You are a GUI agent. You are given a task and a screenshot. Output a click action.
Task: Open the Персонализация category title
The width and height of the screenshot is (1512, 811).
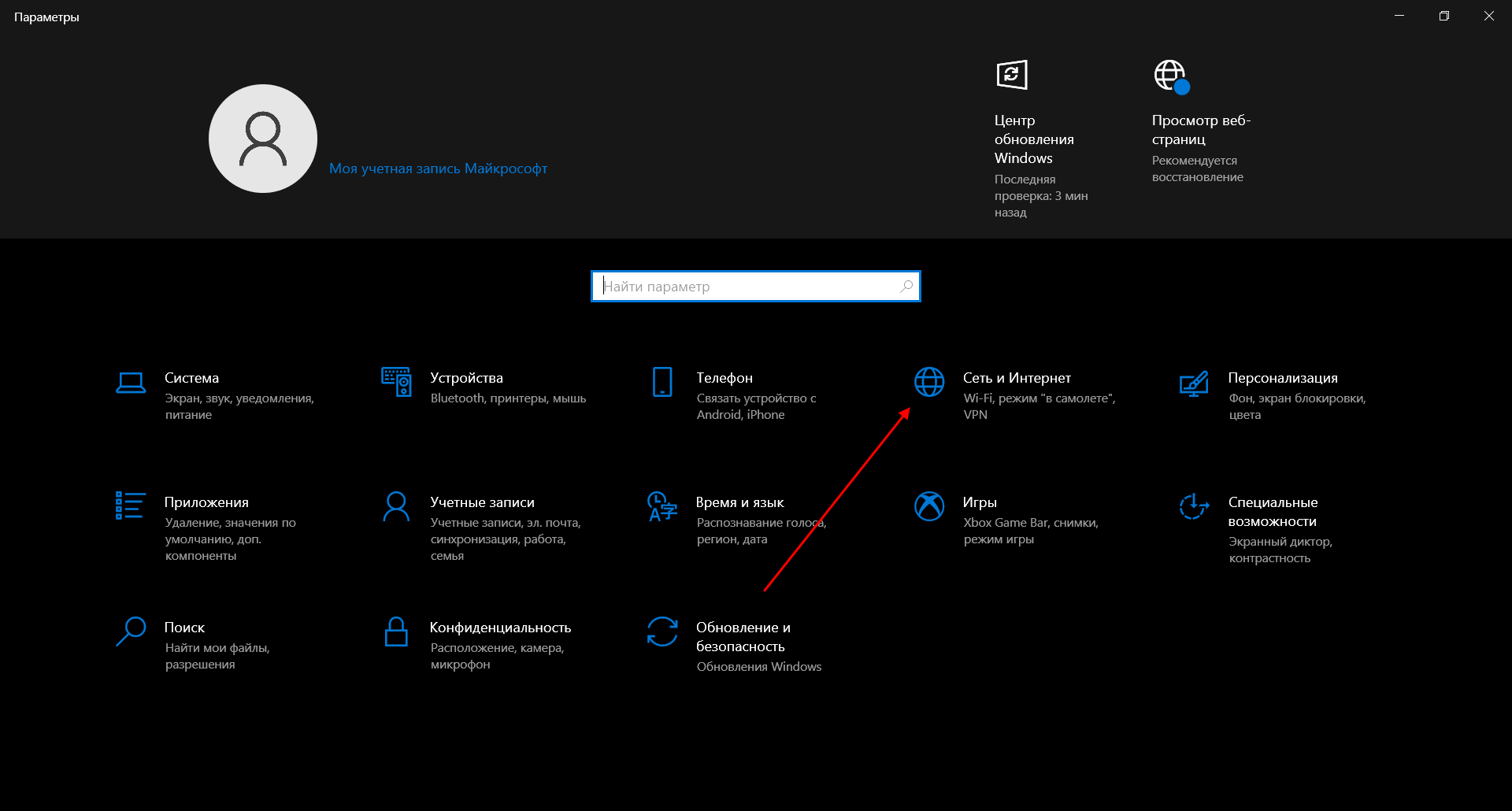coord(1283,378)
